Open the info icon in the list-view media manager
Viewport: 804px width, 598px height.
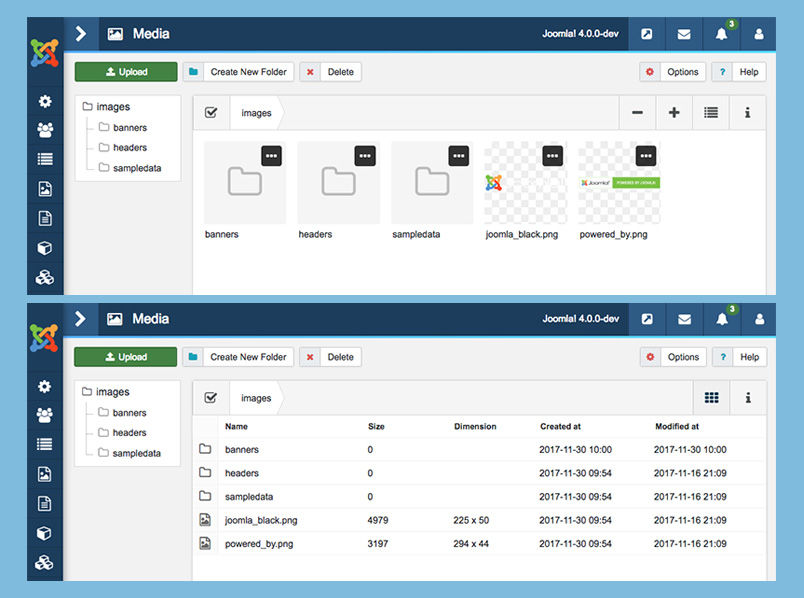click(x=748, y=398)
